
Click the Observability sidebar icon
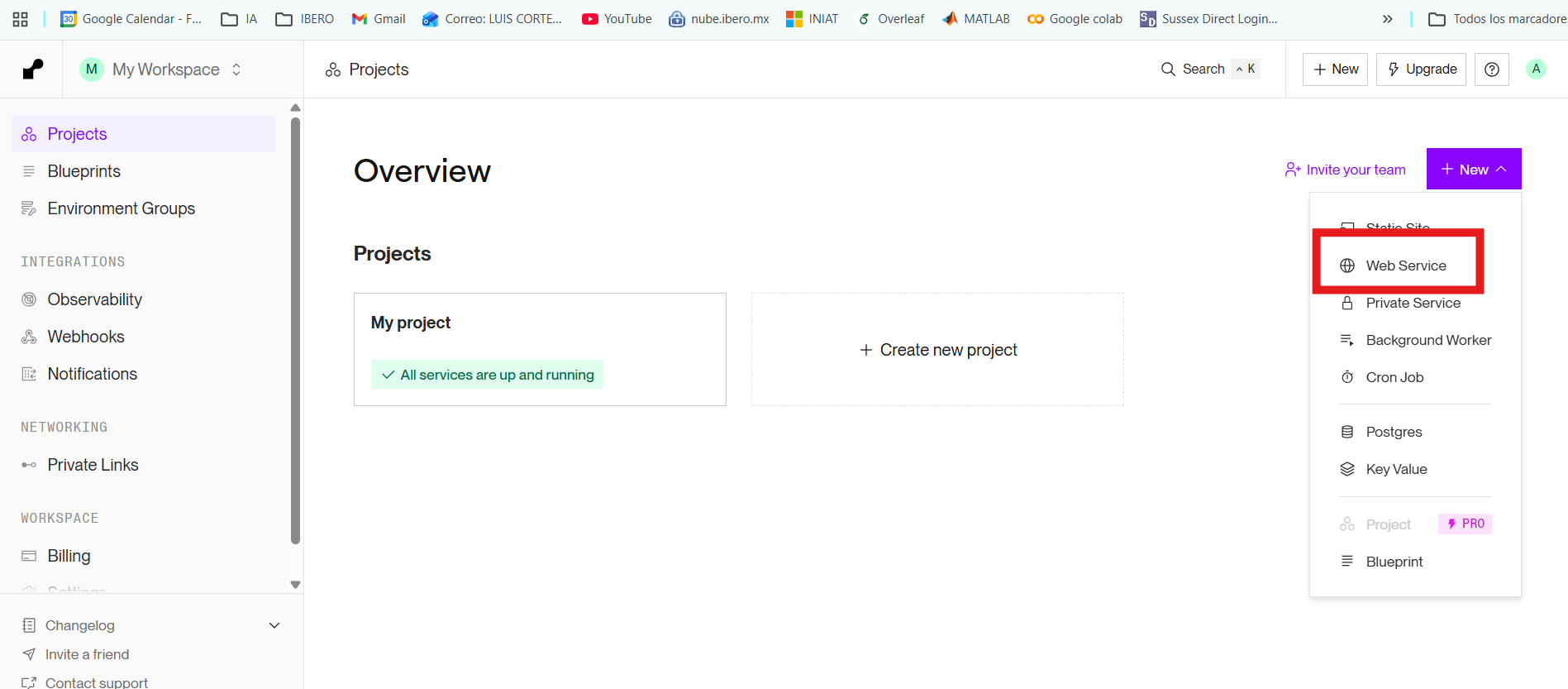[x=29, y=299]
